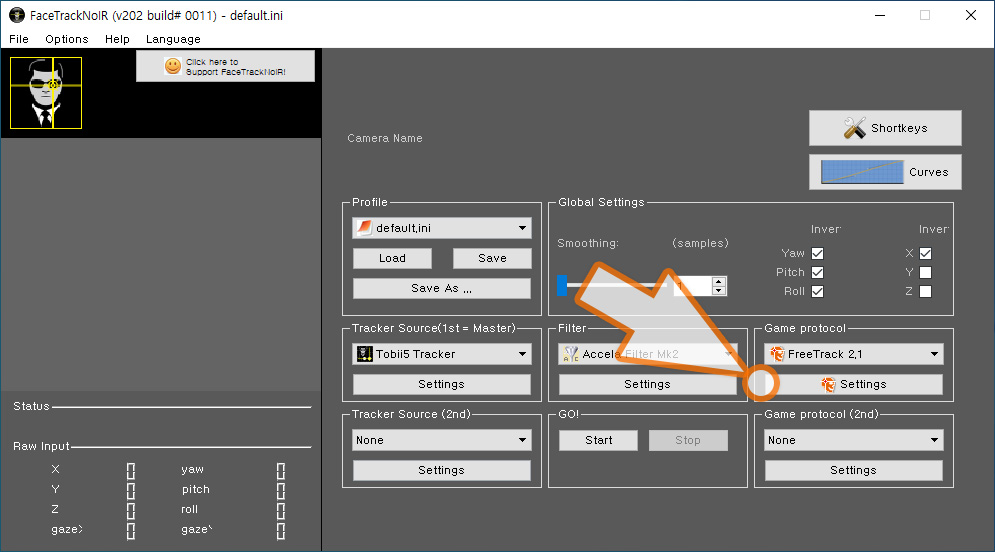Click the Smoothing slider handle
This screenshot has height=552, width=995.
(562, 286)
